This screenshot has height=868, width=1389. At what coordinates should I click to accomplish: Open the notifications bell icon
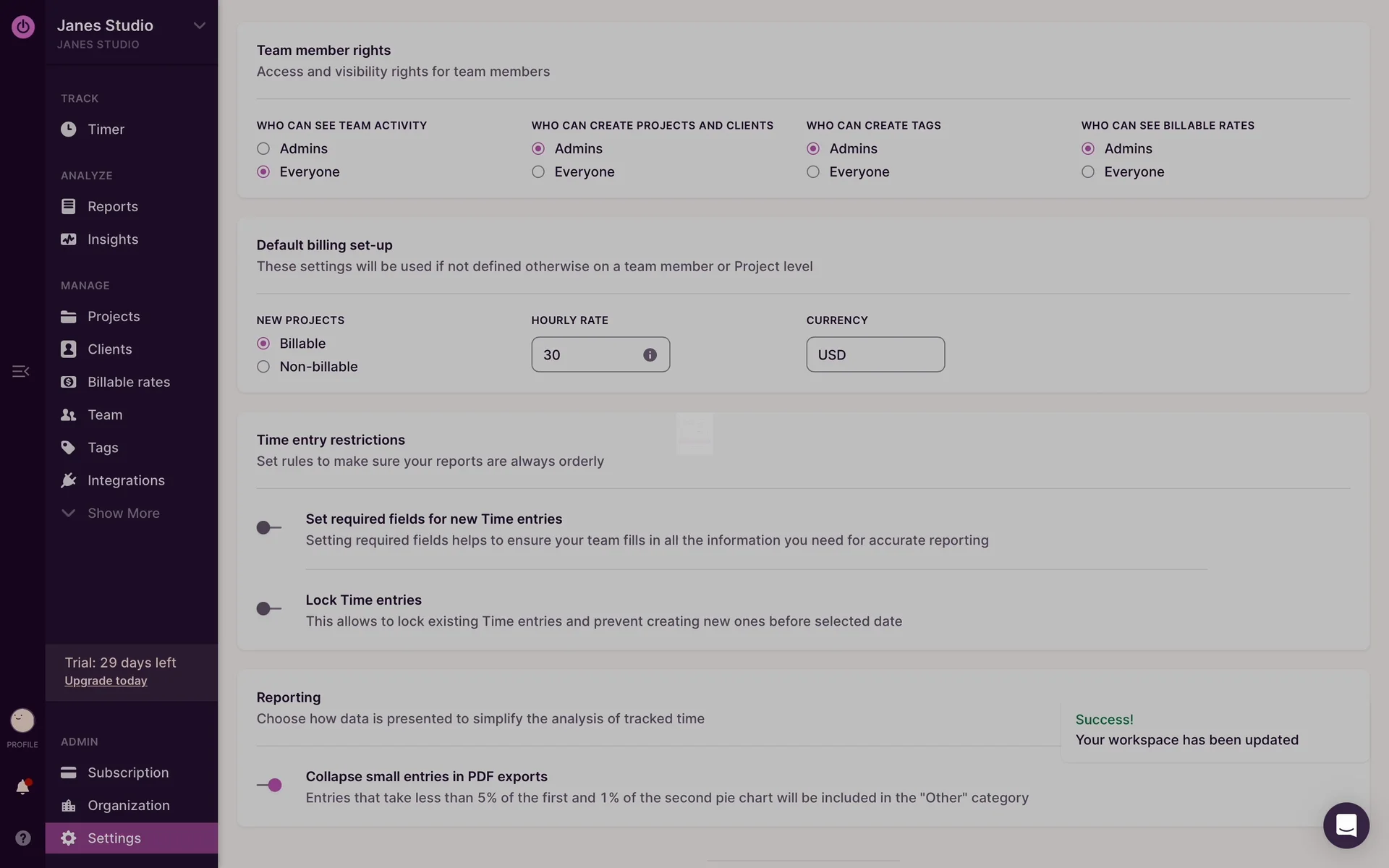click(x=22, y=787)
